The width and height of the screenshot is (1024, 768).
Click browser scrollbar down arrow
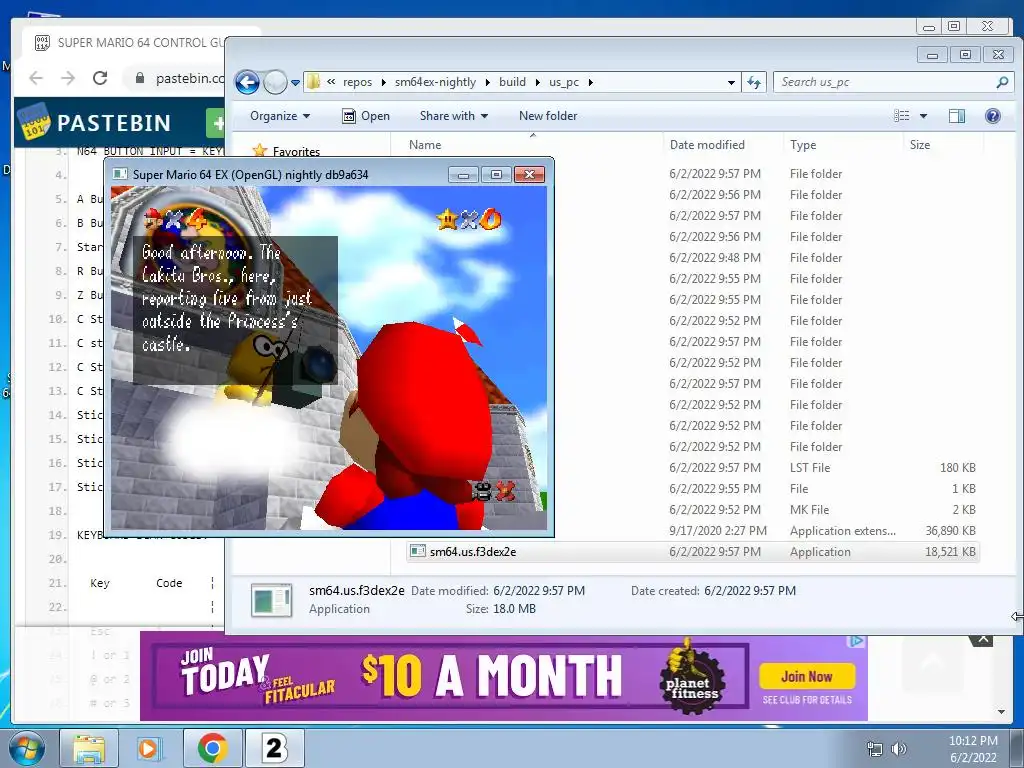[x=1001, y=712]
